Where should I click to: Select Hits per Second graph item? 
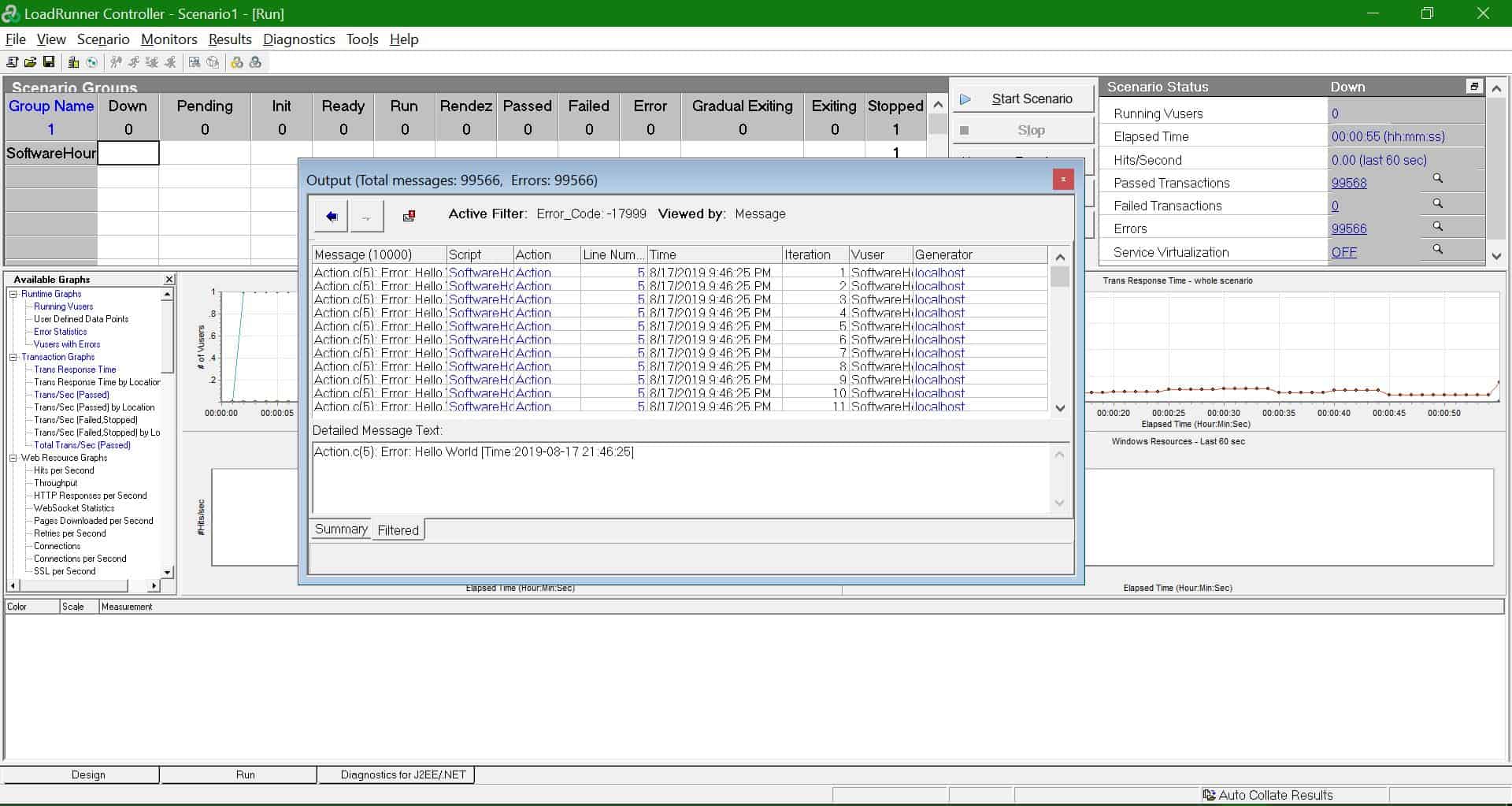click(64, 470)
